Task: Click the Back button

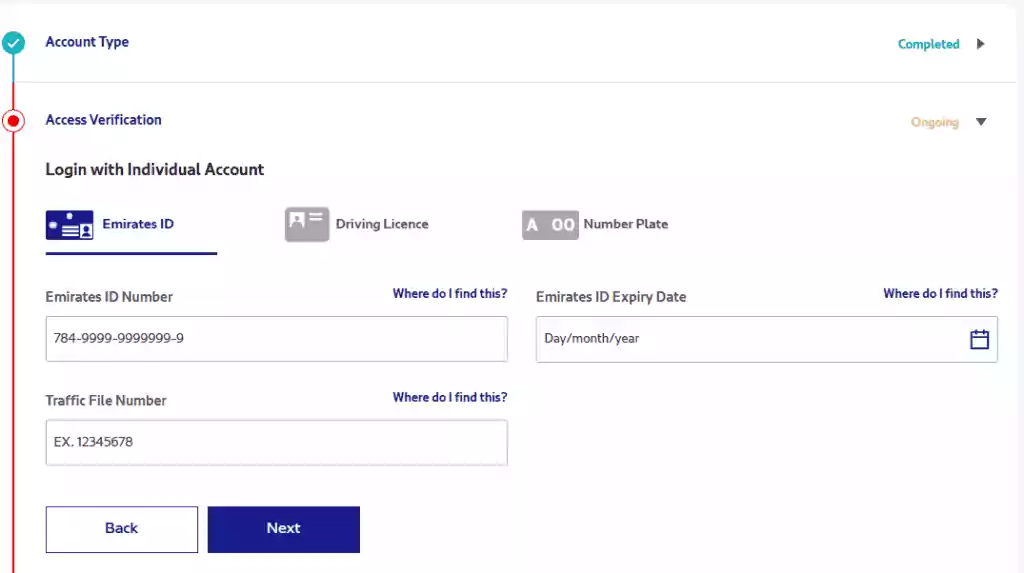Action: click(x=121, y=529)
